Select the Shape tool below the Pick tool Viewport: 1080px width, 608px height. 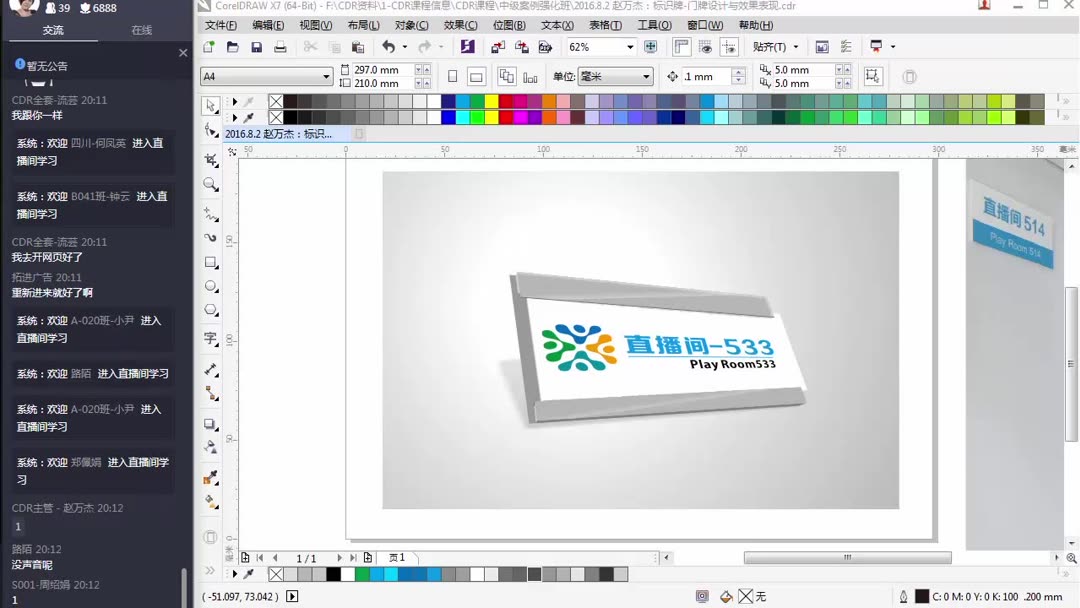(211, 132)
